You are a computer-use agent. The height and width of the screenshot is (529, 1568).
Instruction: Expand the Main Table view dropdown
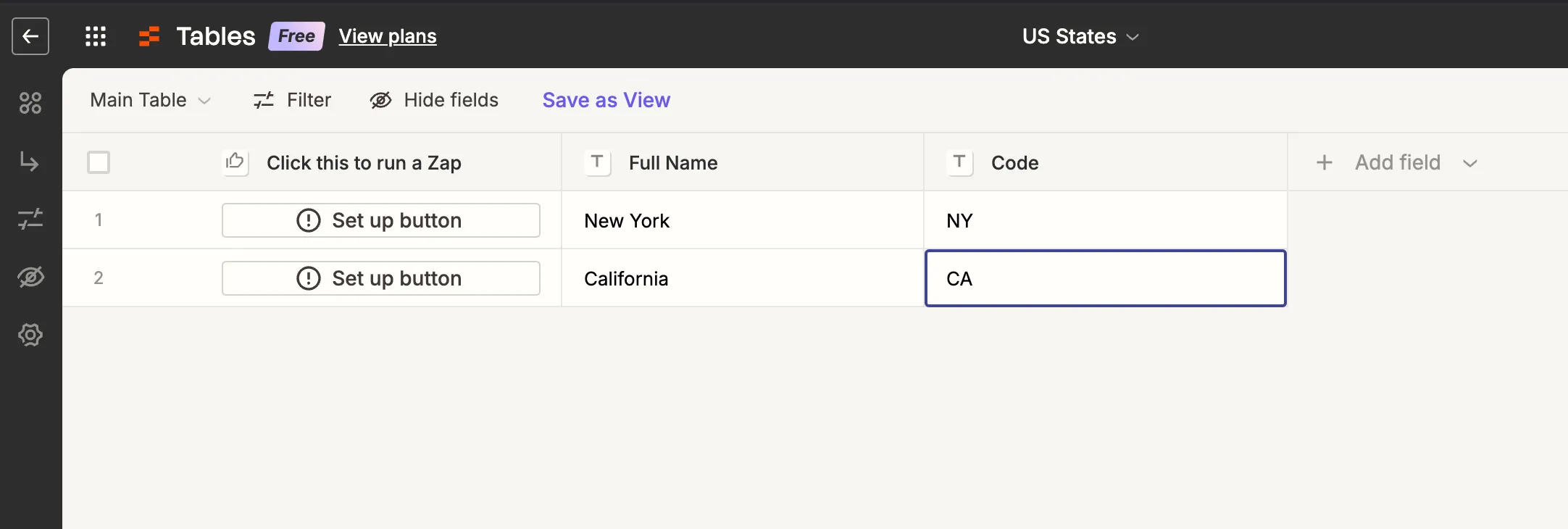(x=150, y=100)
